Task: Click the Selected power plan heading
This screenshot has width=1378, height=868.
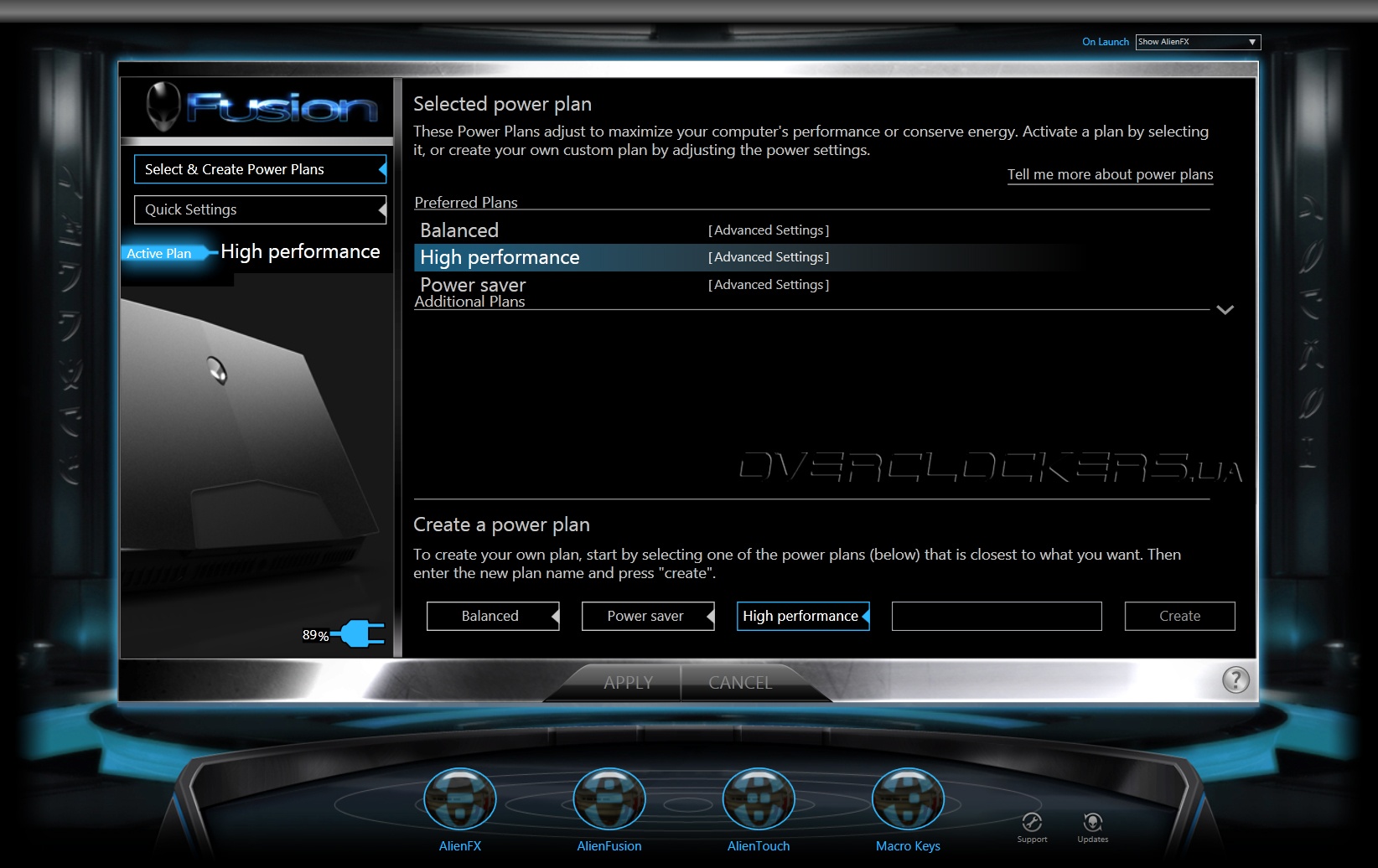Action: 502,104
